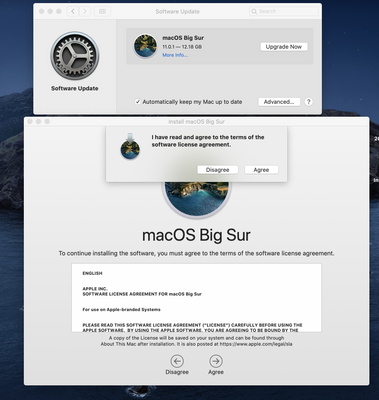Open the help question mark button
The height and width of the screenshot is (400, 379).
(x=309, y=102)
